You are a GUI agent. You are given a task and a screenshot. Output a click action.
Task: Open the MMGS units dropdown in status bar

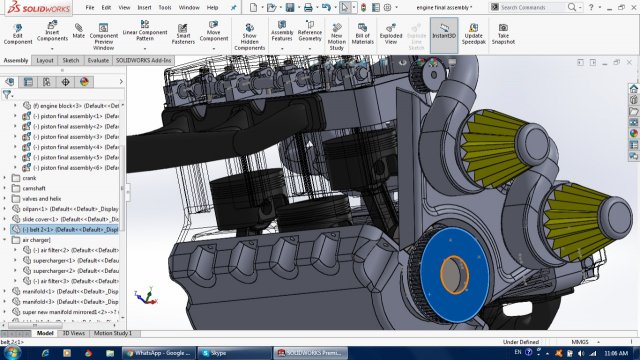point(598,342)
